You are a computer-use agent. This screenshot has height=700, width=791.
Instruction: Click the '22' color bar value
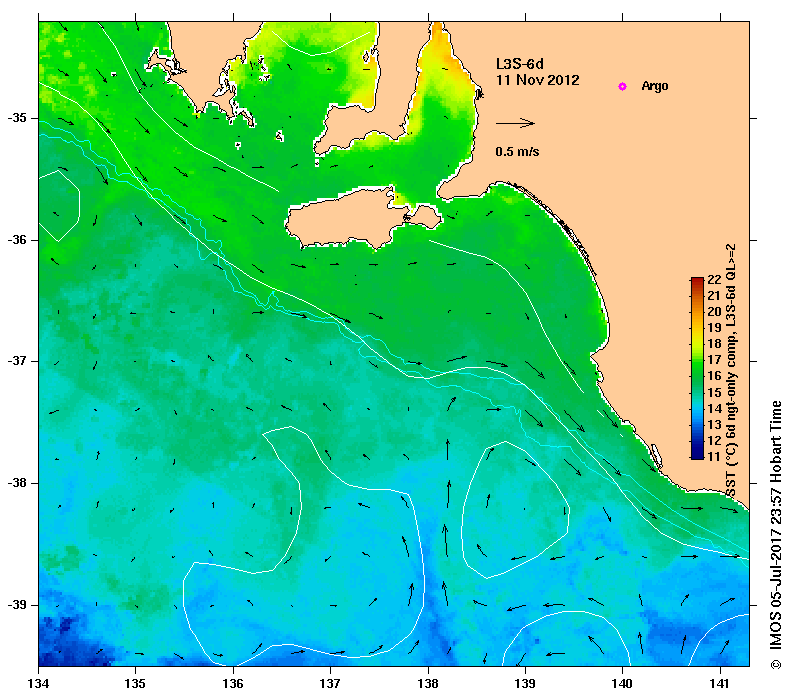click(714, 280)
